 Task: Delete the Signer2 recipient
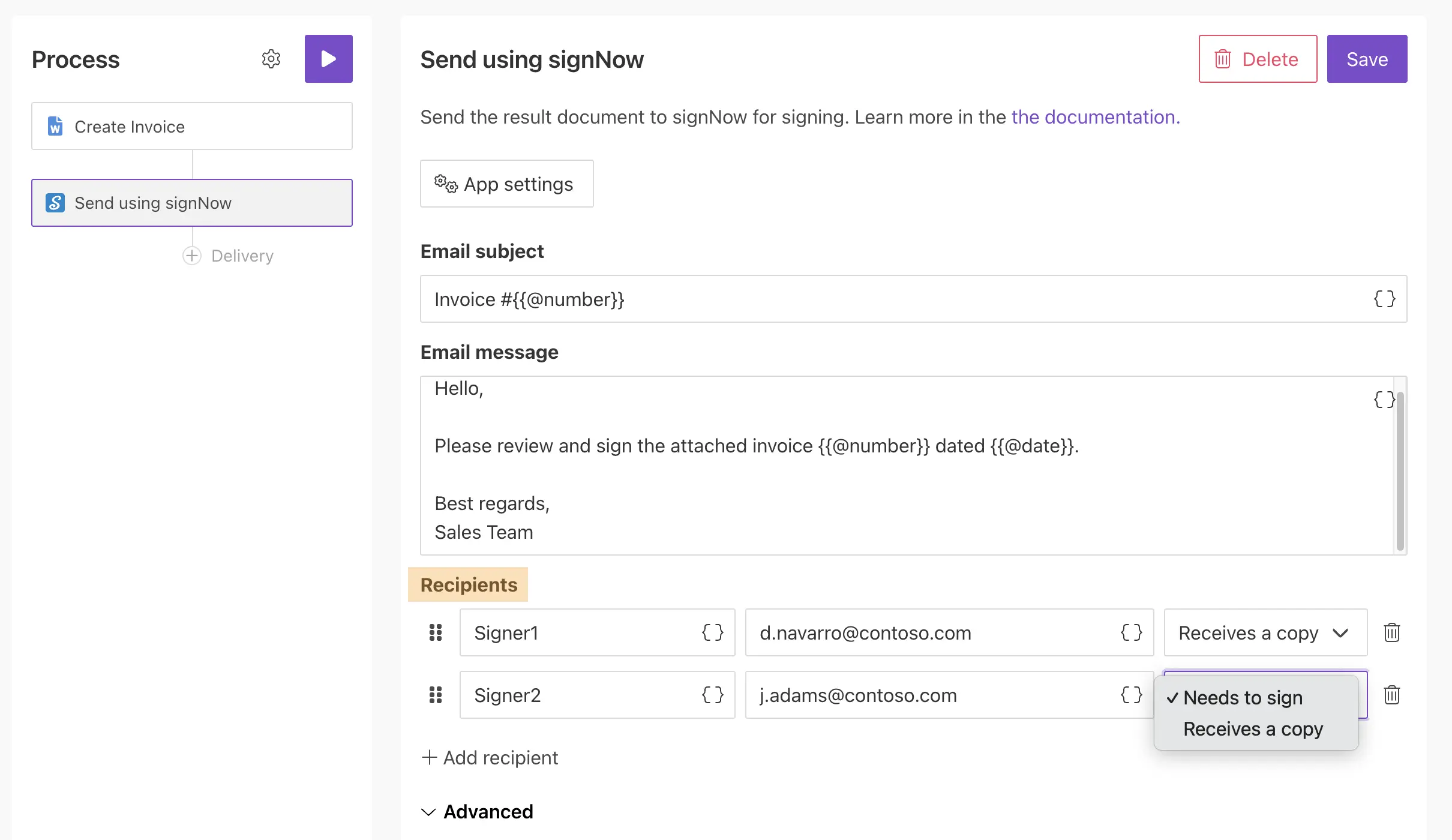coord(1392,695)
